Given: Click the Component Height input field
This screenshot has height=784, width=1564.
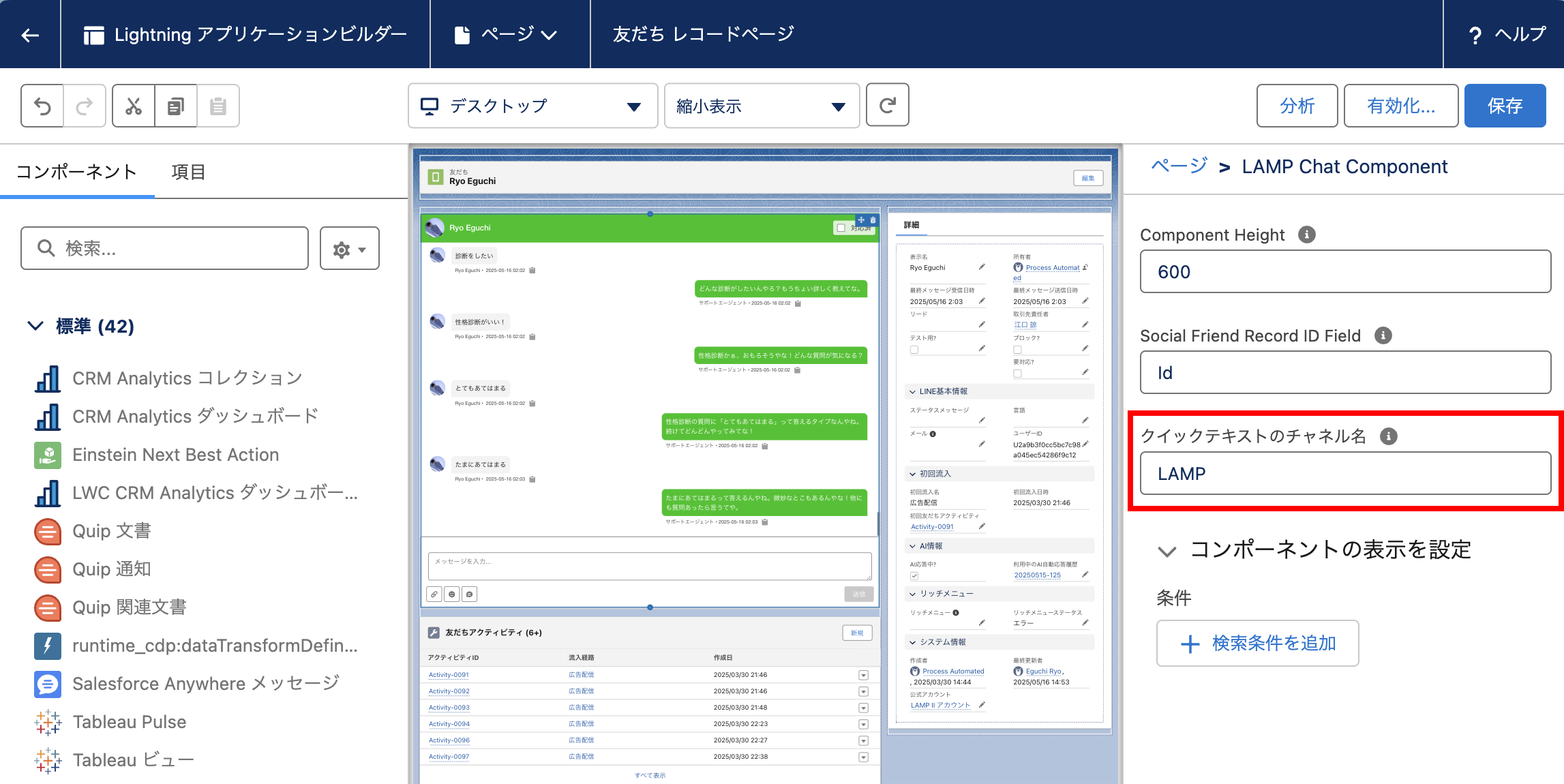Looking at the screenshot, I should (1344, 272).
